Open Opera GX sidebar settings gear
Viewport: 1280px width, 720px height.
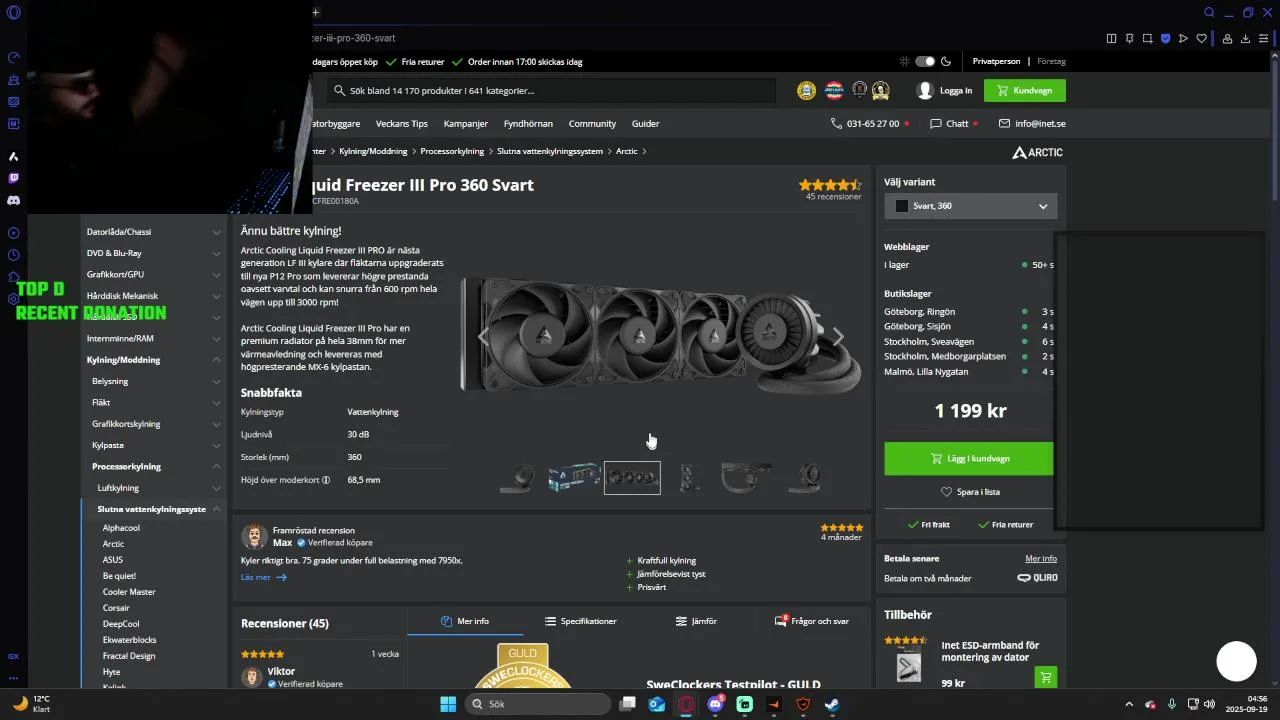(x=14, y=298)
